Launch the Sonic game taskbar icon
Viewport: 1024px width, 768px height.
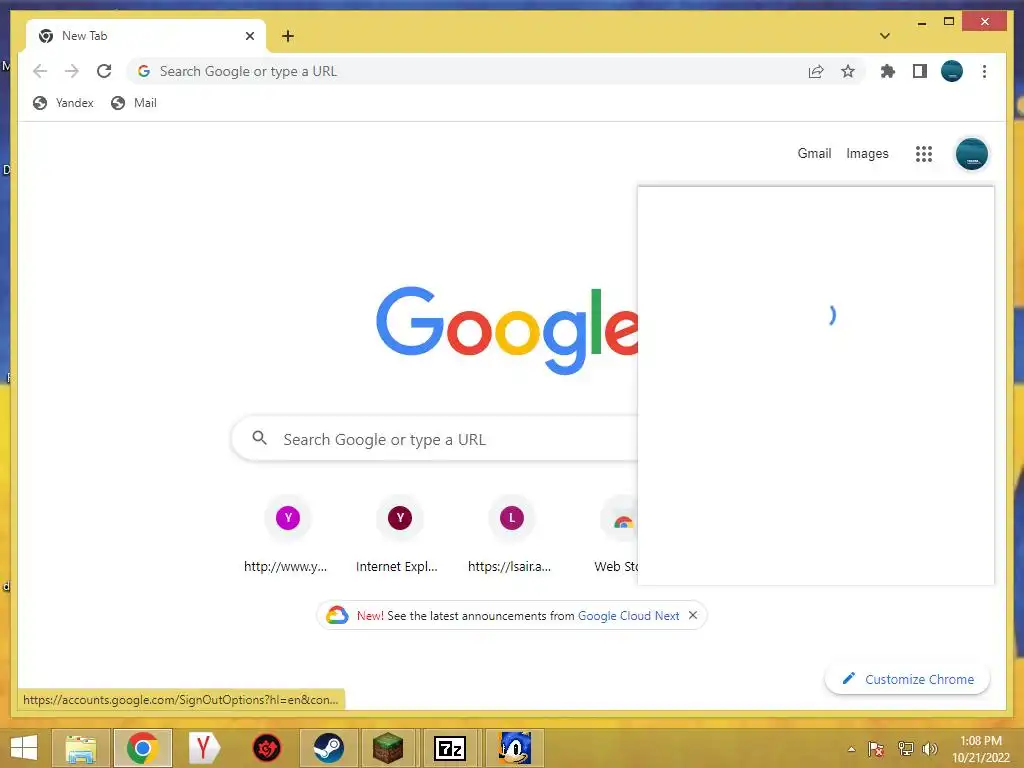pos(514,748)
